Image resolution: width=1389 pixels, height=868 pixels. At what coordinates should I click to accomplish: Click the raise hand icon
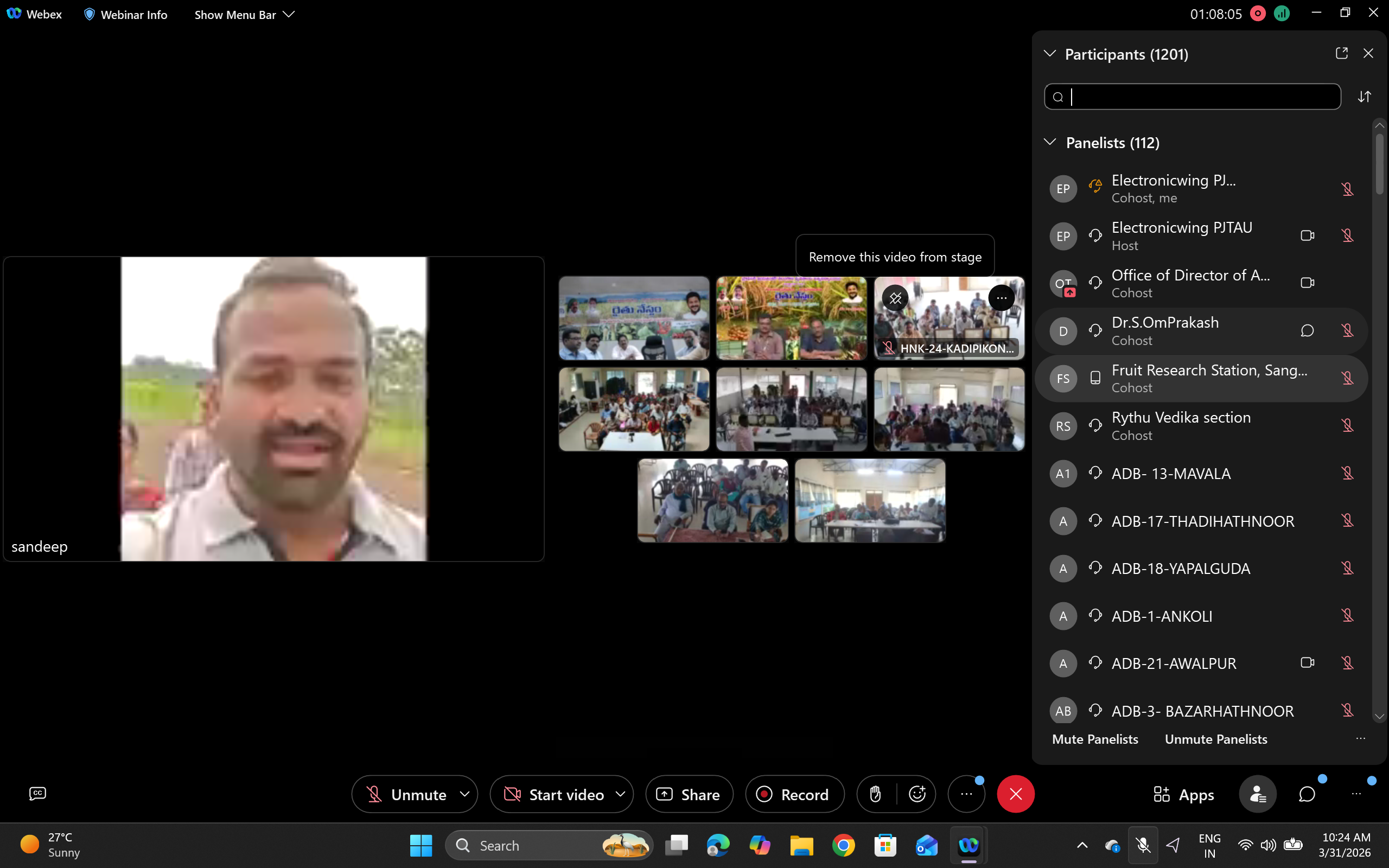(x=875, y=795)
